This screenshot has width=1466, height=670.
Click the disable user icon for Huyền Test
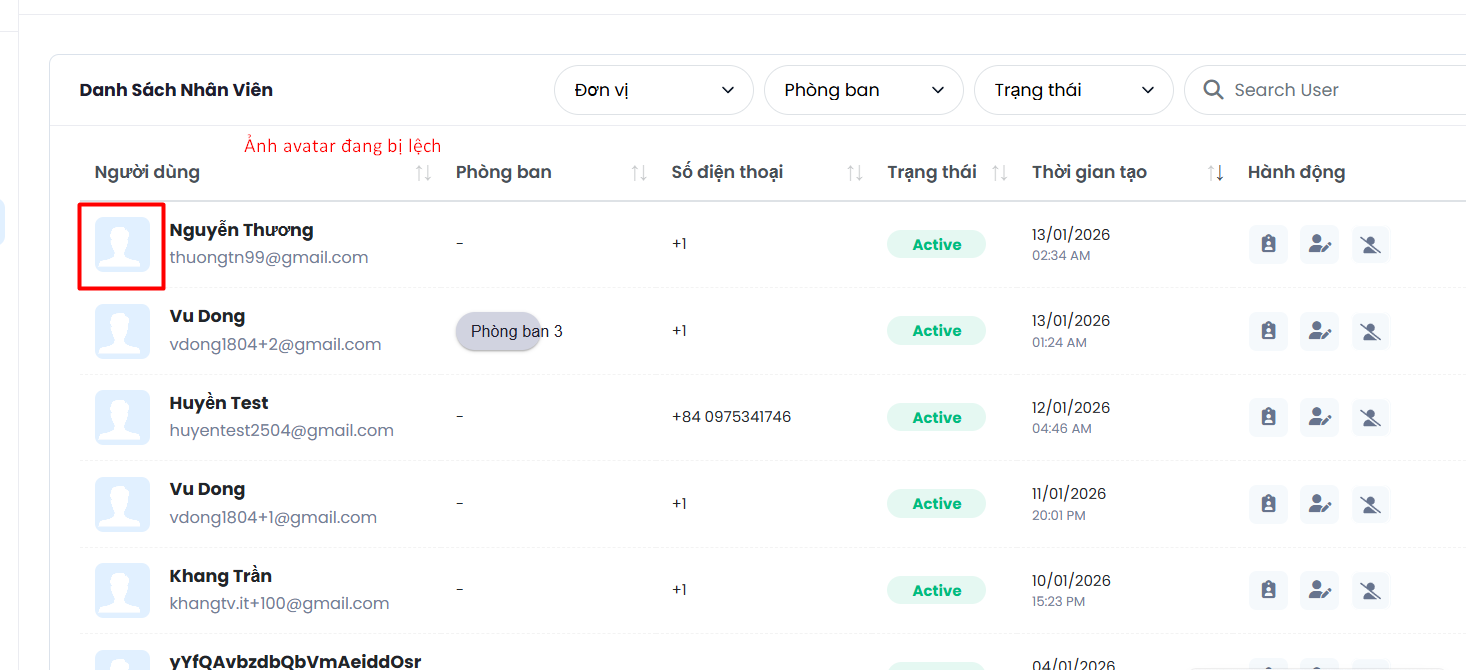[x=1370, y=417]
